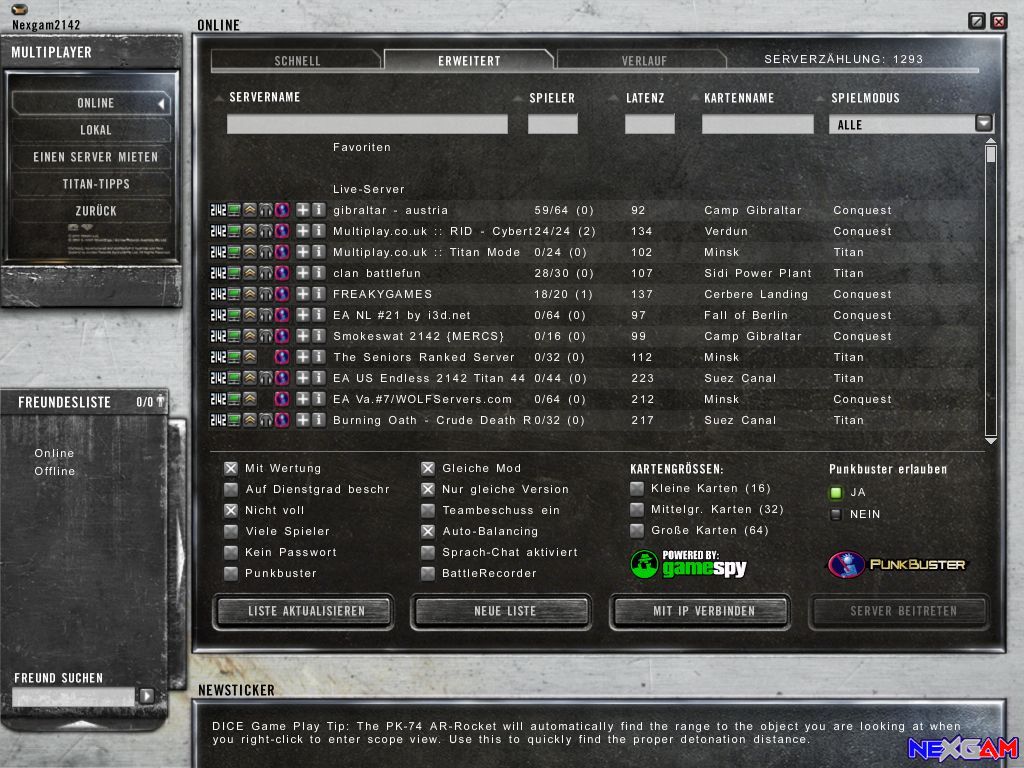Sort by Spieler column arrow
This screenshot has height=768, width=1024.
[518, 99]
